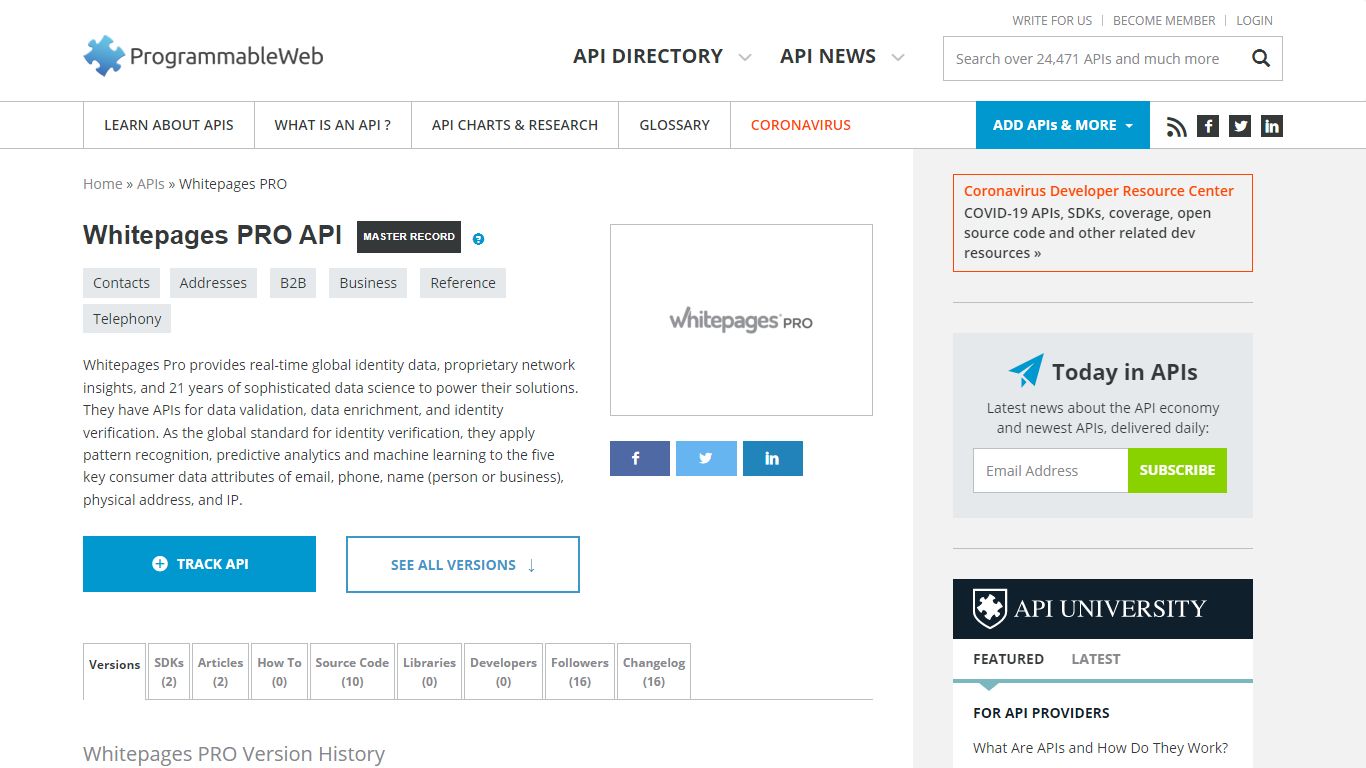
Task: Open the RSS feed icon
Action: coord(1176,126)
